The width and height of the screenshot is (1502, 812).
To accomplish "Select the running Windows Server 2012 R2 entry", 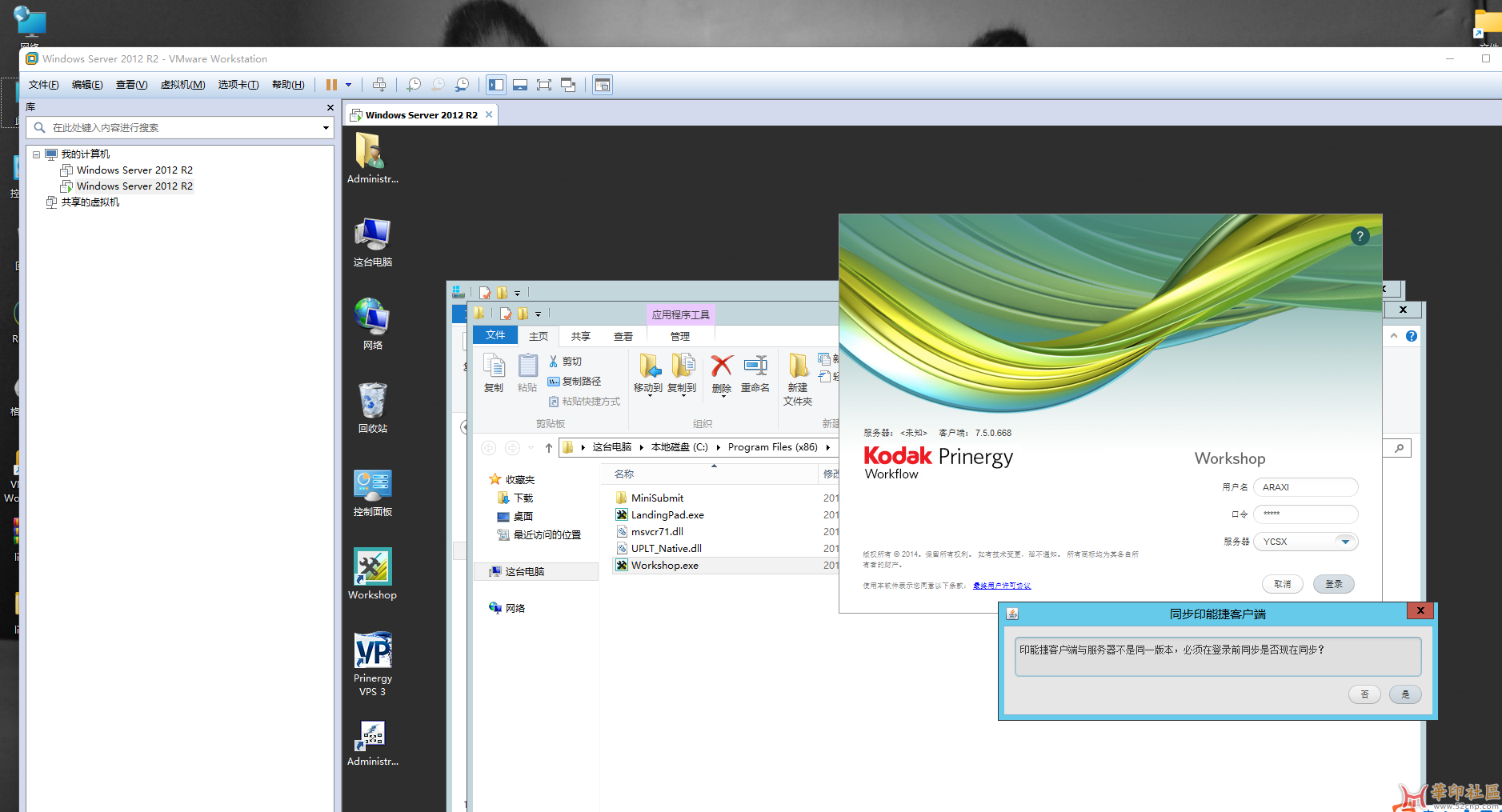I will point(134,186).
